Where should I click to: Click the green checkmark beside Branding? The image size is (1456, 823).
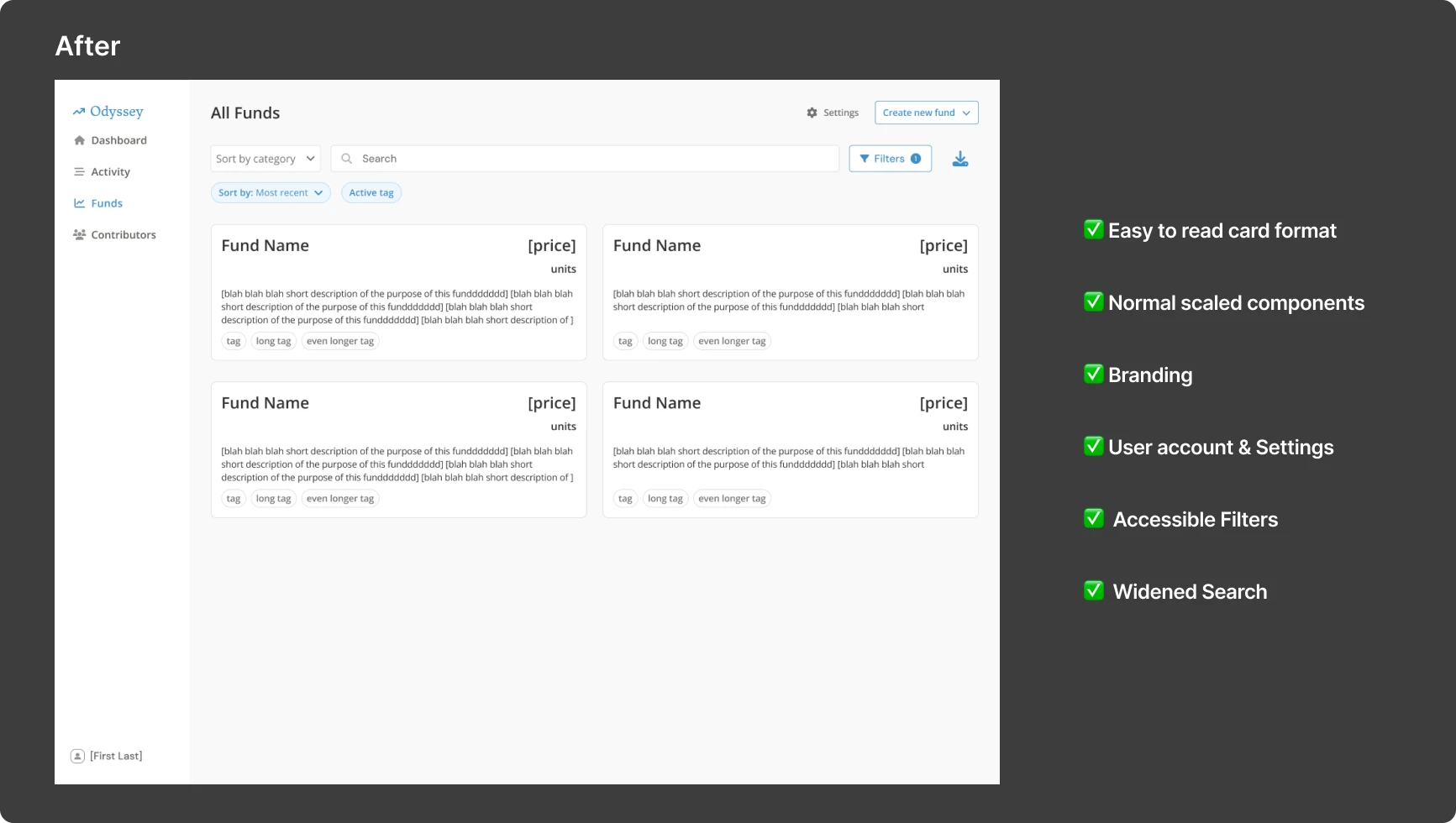point(1093,374)
